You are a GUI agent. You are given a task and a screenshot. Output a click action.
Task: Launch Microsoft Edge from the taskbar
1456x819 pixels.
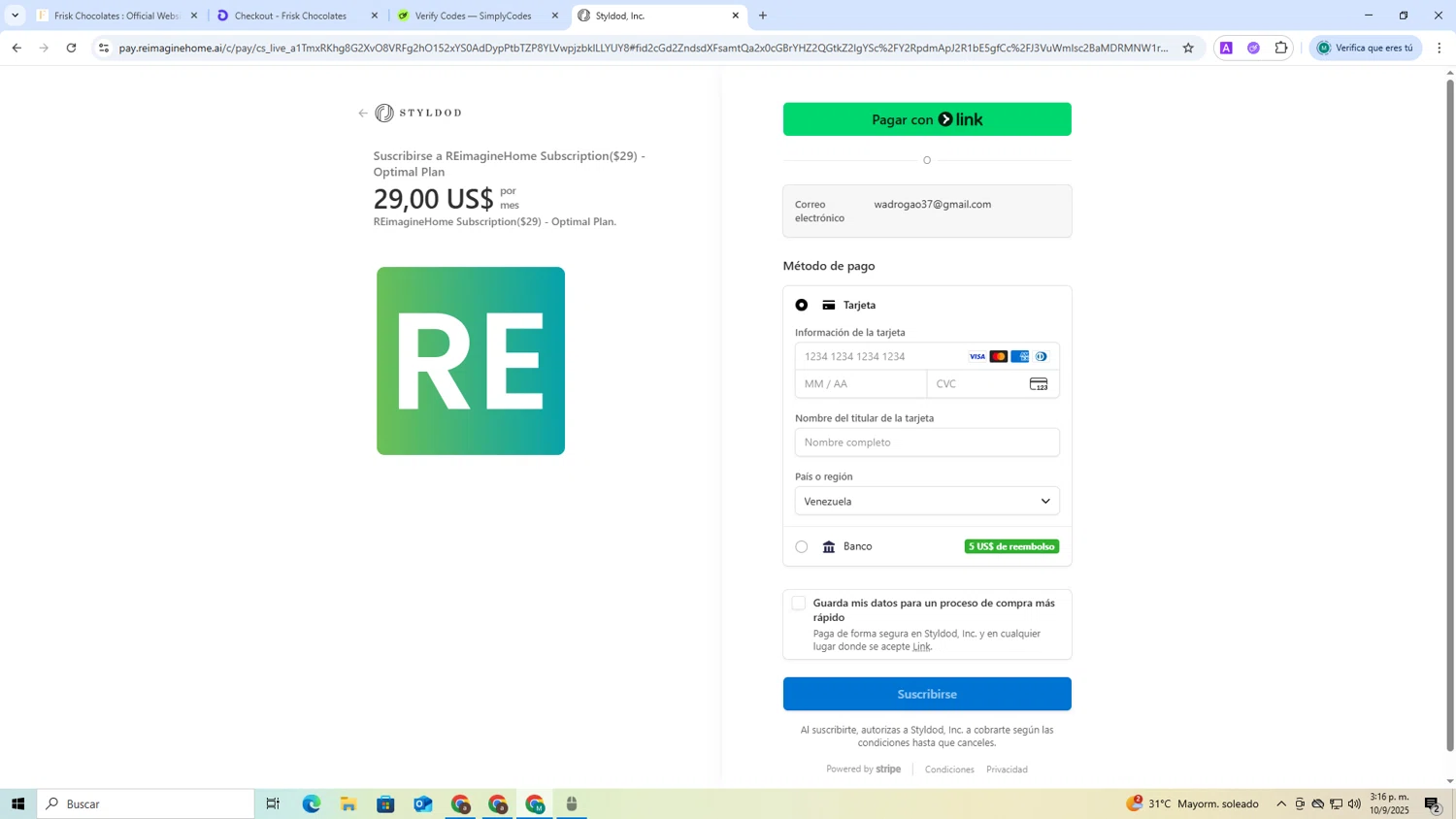coord(312,803)
